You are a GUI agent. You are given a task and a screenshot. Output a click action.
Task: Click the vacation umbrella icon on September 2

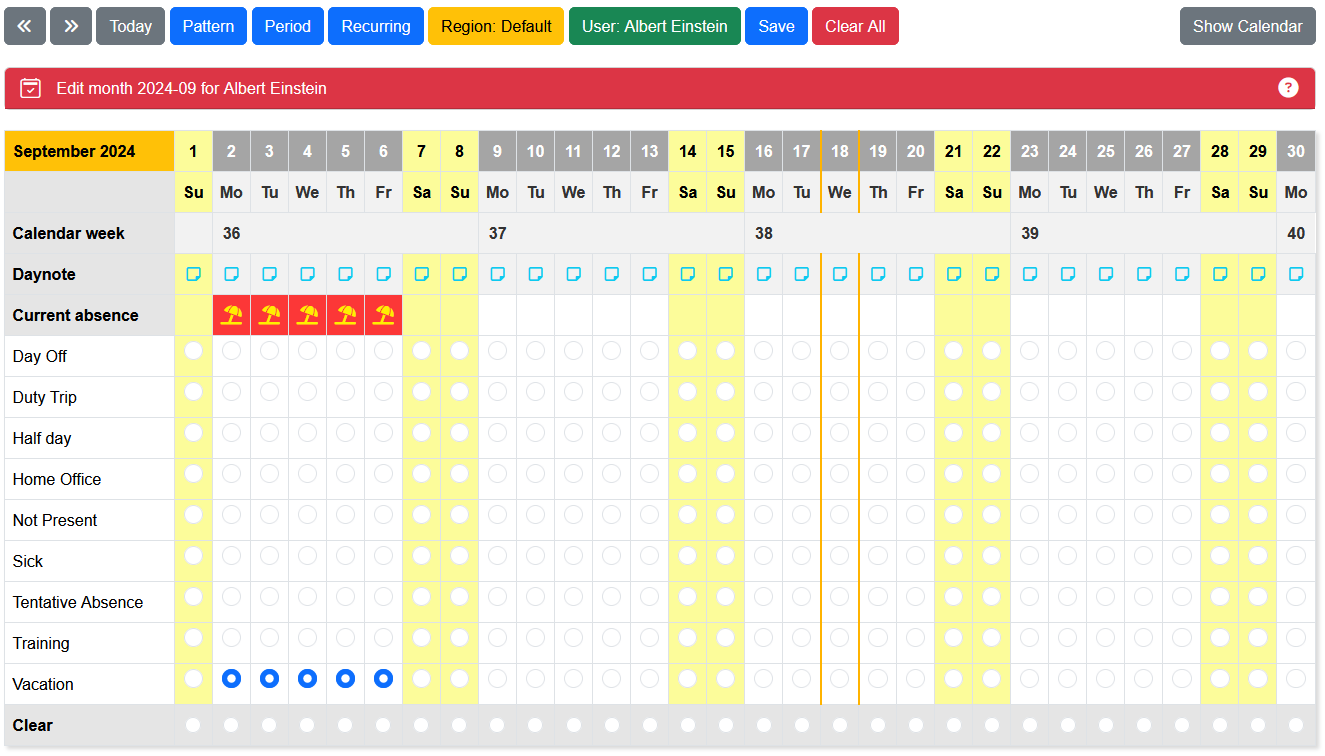click(x=232, y=315)
